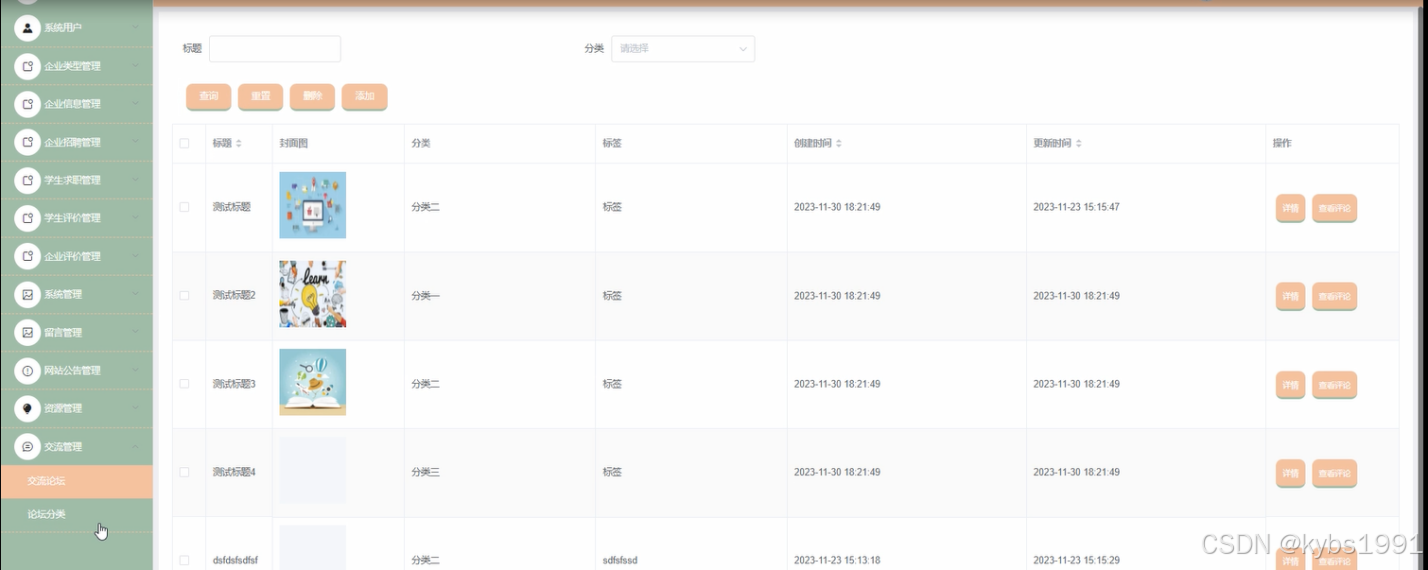
Task: Check the row checkbox for 测试标题3
Action: (x=184, y=384)
